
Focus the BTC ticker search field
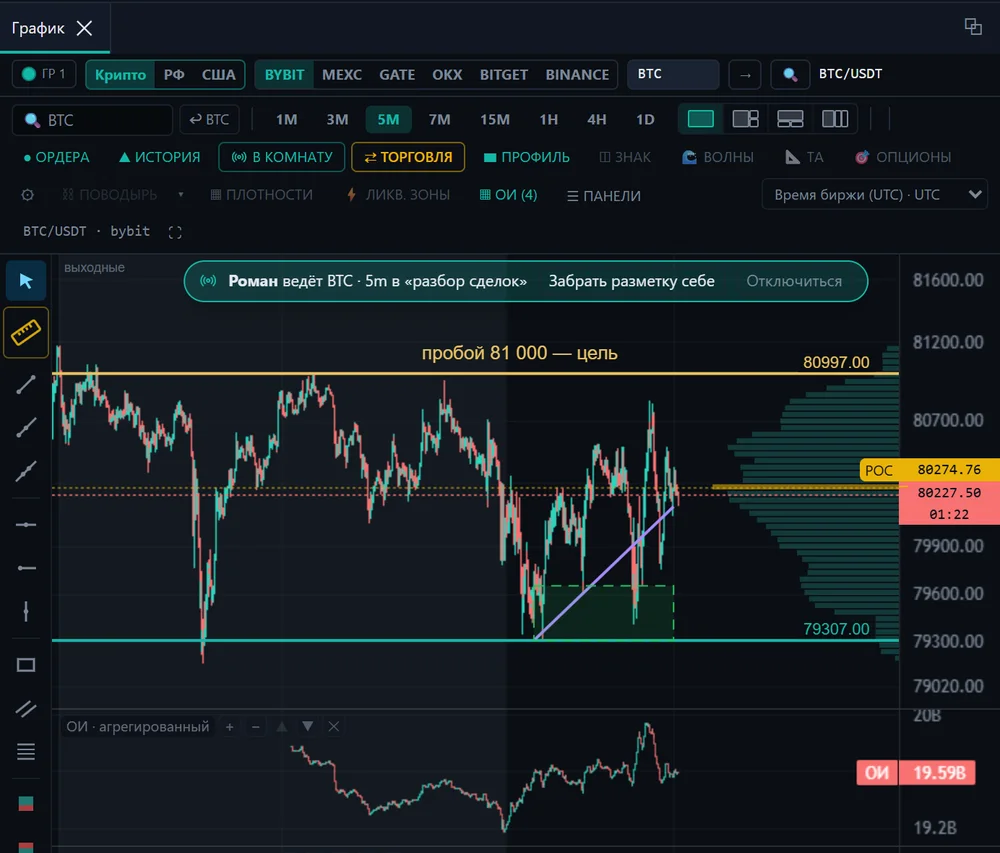click(92, 120)
